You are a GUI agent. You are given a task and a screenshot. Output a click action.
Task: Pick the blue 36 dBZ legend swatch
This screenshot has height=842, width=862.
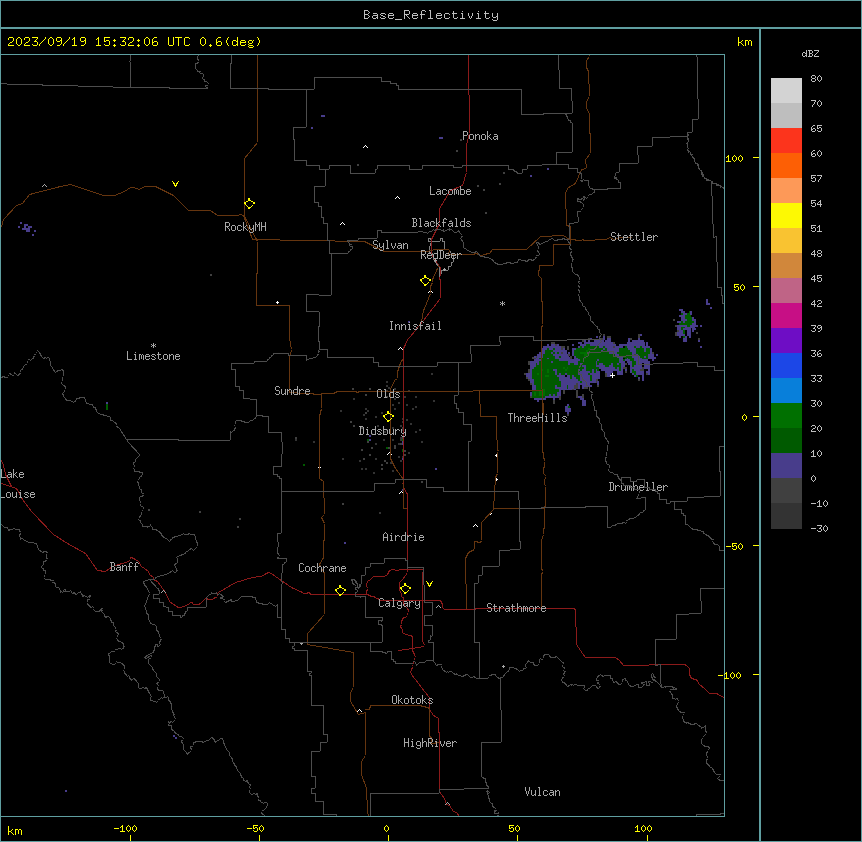[786, 365]
